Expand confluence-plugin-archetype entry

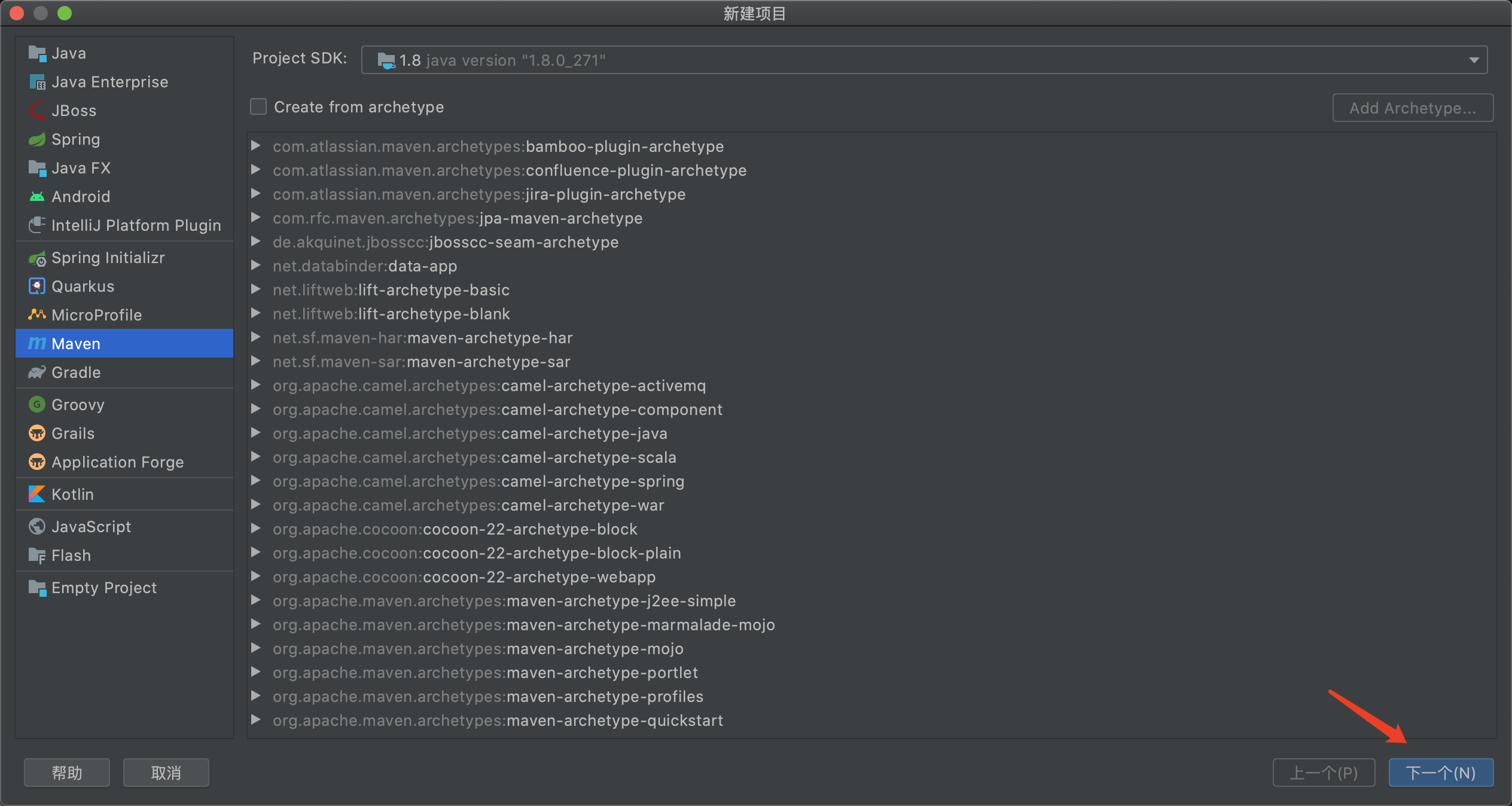pyautogui.click(x=255, y=170)
